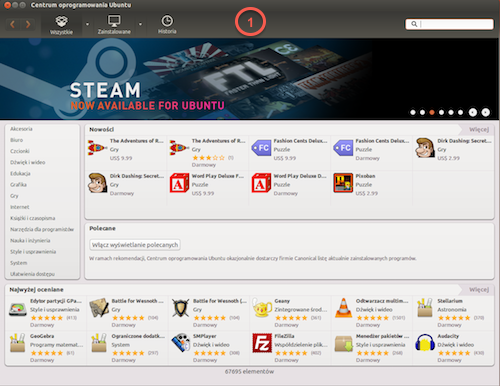Open the Pixoban puzzle icon
Image resolution: width=500 pixels, height=386 pixels.
pyautogui.click(x=343, y=183)
